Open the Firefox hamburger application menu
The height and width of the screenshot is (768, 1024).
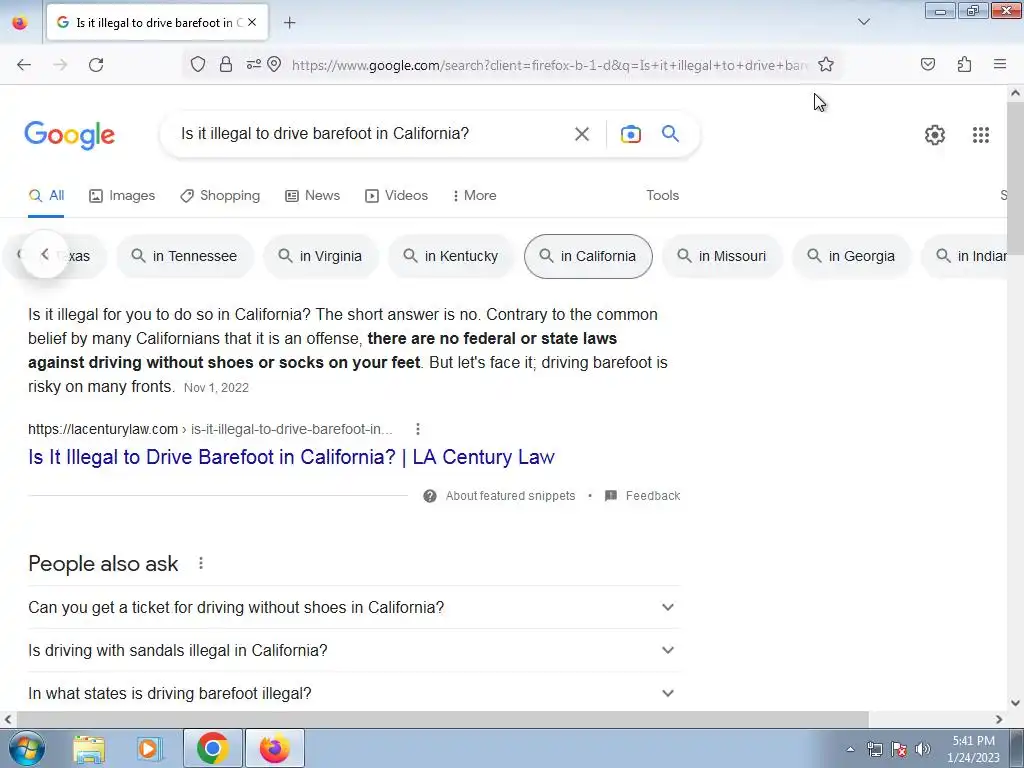click(1000, 64)
